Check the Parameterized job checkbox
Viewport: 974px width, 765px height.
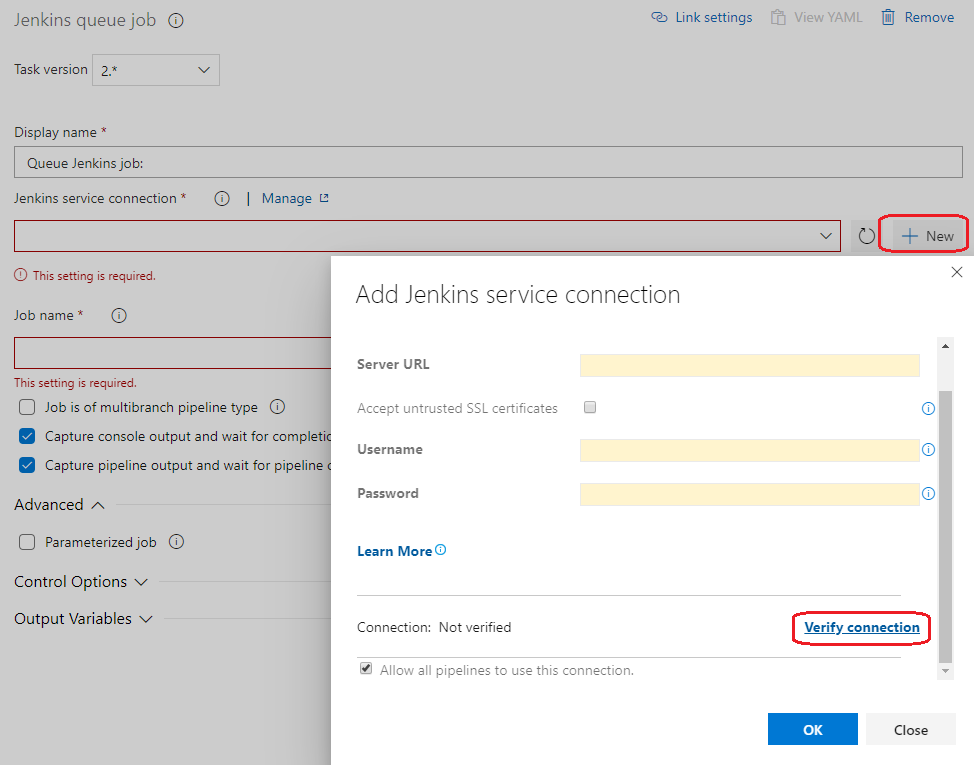[x=28, y=542]
